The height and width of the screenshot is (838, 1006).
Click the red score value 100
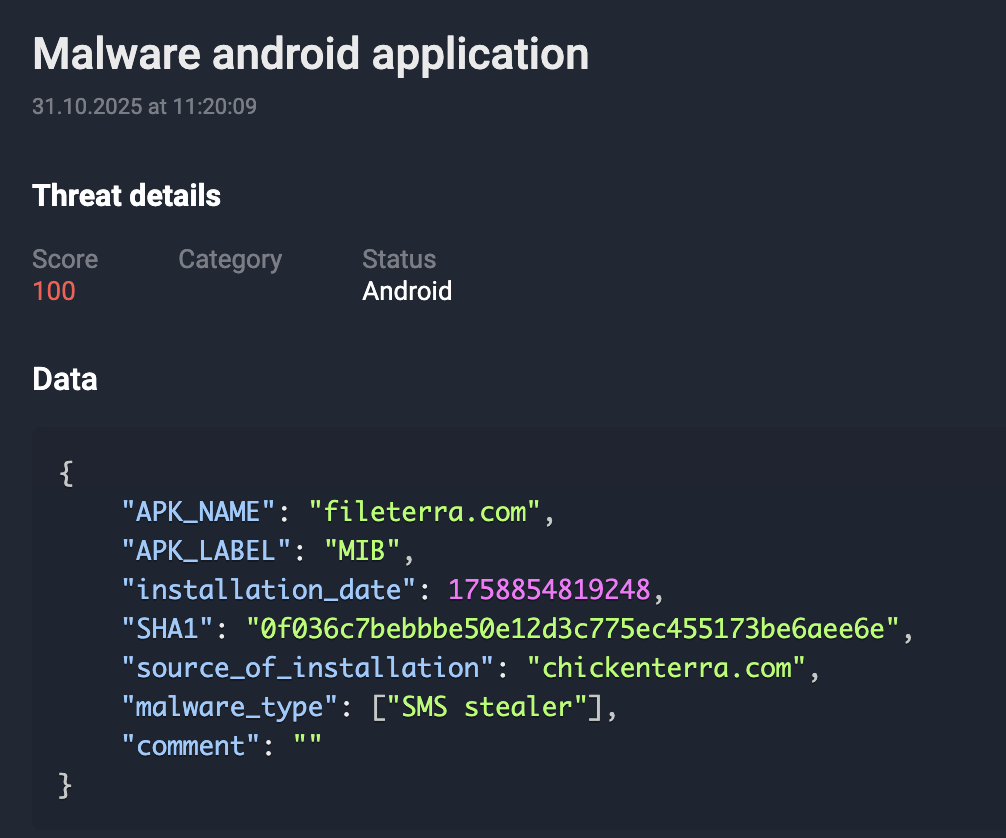[54, 291]
